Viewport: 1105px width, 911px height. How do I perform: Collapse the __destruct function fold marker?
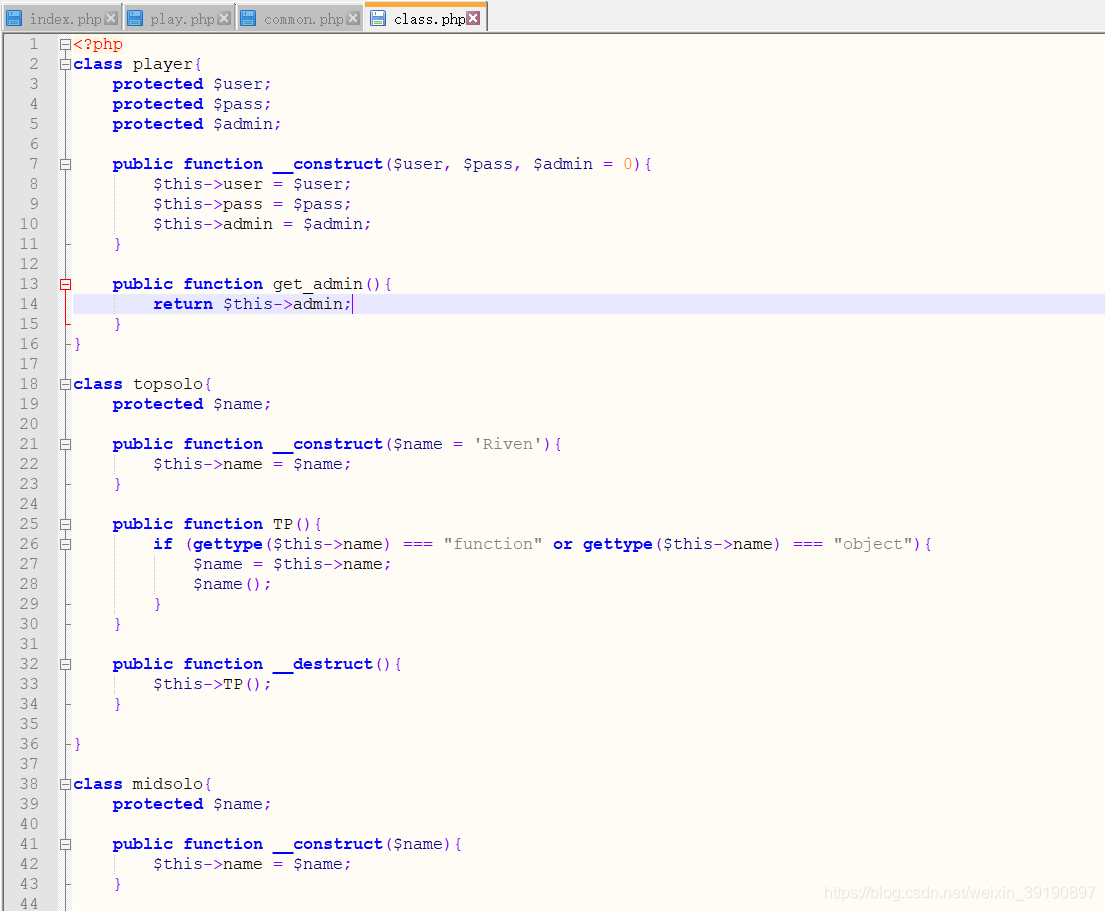[x=66, y=664]
